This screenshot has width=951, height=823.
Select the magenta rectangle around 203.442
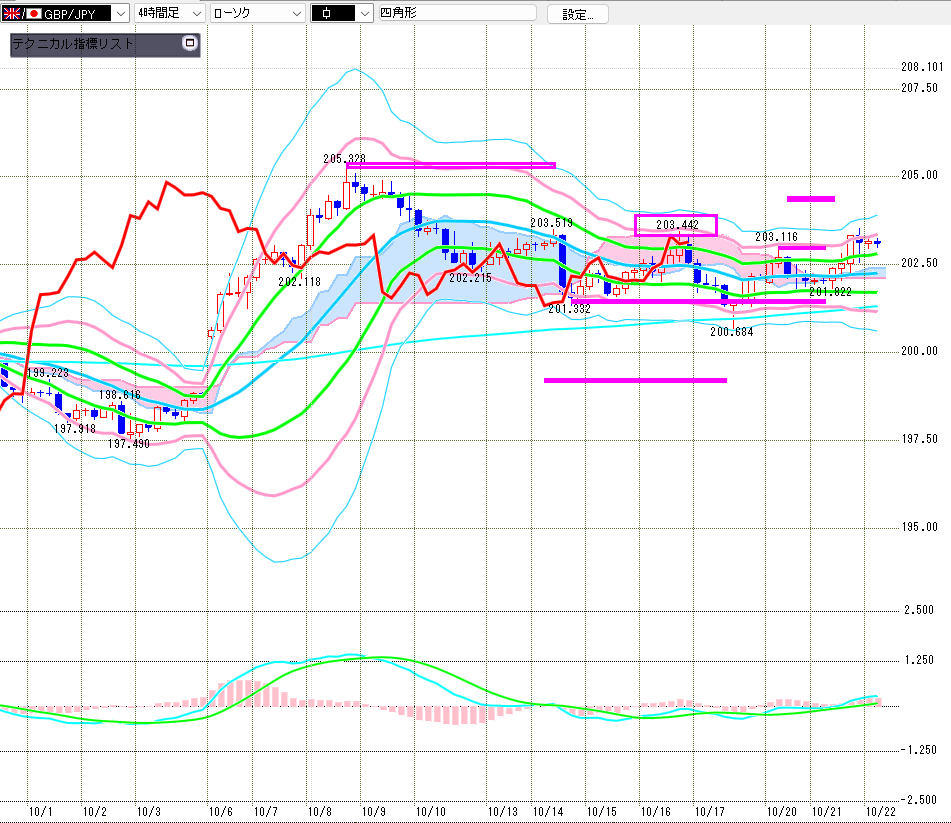(676, 216)
